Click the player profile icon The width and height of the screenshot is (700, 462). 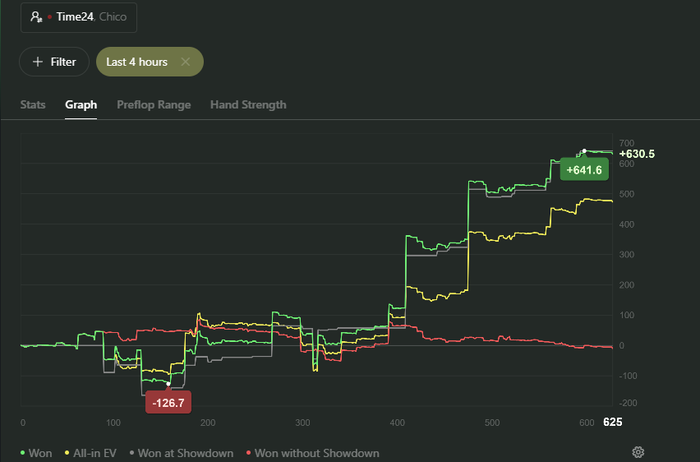click(36, 18)
